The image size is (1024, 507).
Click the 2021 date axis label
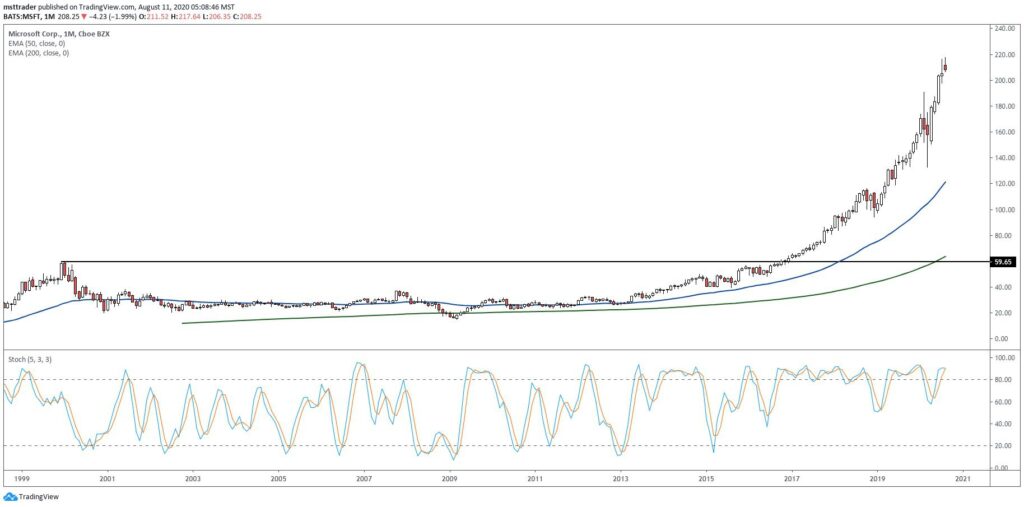pyautogui.click(x=963, y=479)
